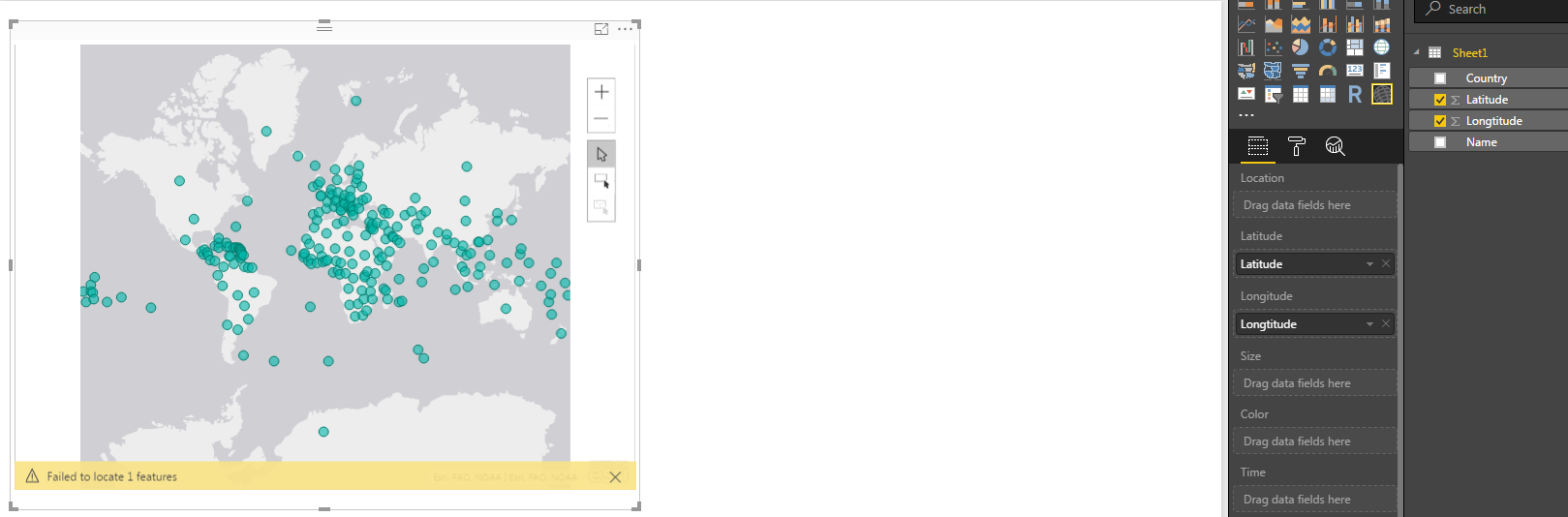The height and width of the screenshot is (517, 1568).
Task: Click the Color drag data fields well
Action: click(x=1315, y=441)
